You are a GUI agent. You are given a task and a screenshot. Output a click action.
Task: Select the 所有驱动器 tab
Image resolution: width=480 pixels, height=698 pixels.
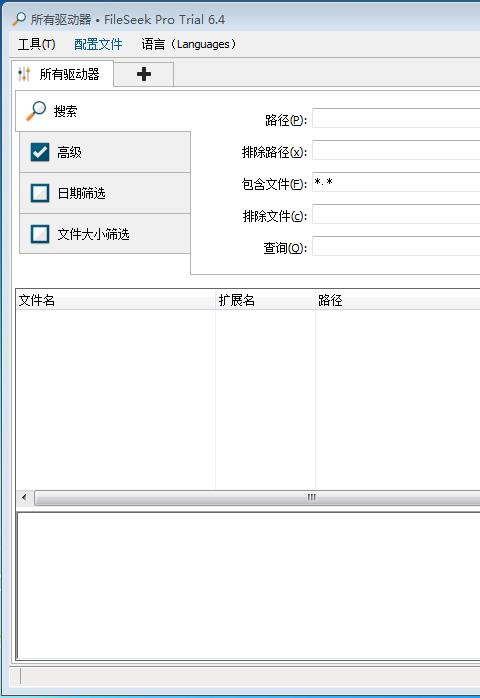pos(62,74)
